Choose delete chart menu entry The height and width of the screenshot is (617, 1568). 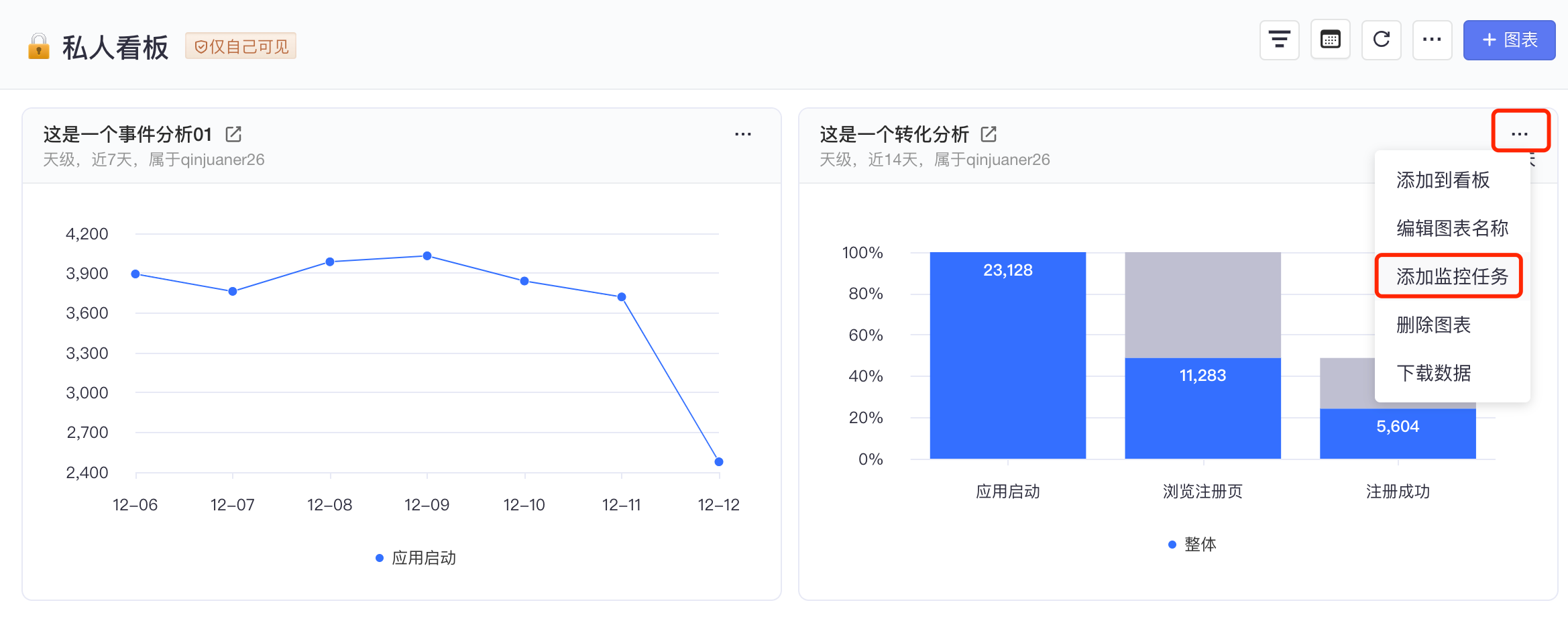click(x=1433, y=325)
